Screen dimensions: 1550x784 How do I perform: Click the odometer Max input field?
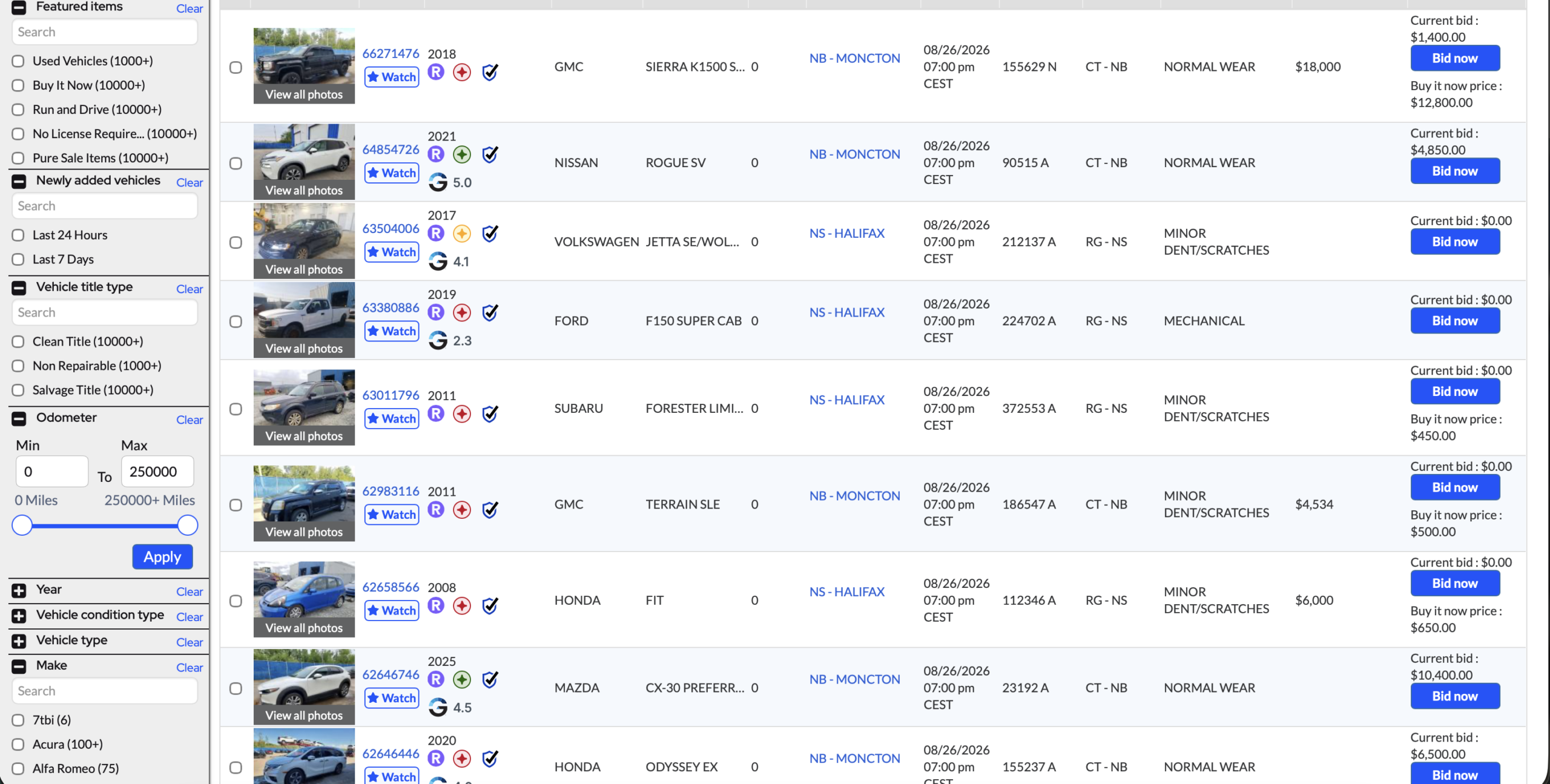(x=157, y=472)
